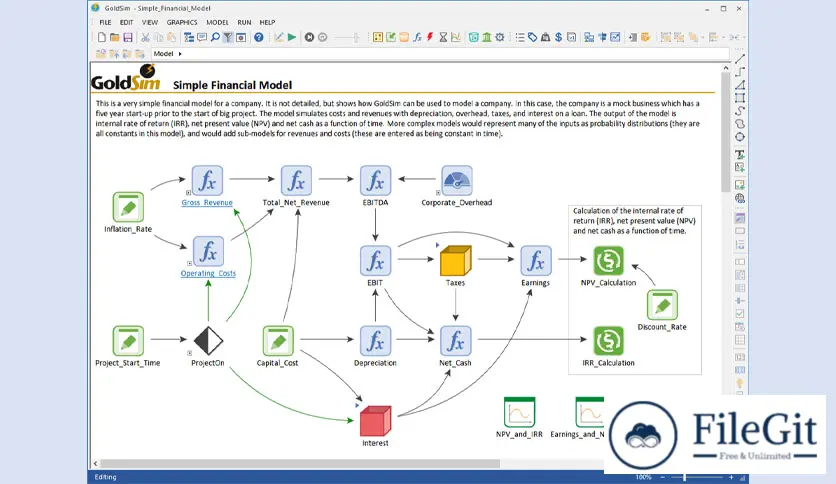Open the RUN menu
Viewport: 836px width, 484px height.
[244, 22]
